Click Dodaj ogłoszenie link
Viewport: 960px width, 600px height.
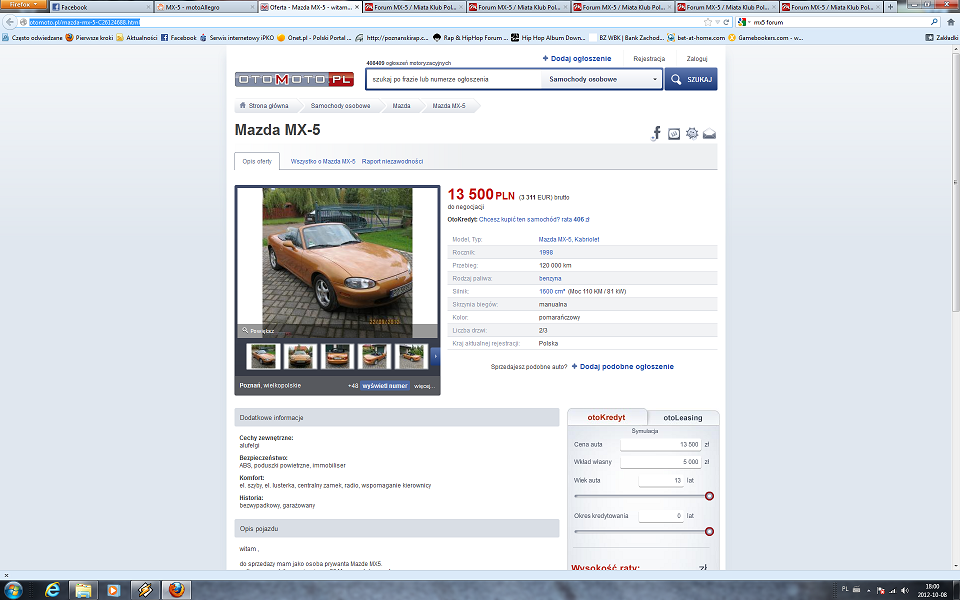tap(577, 59)
